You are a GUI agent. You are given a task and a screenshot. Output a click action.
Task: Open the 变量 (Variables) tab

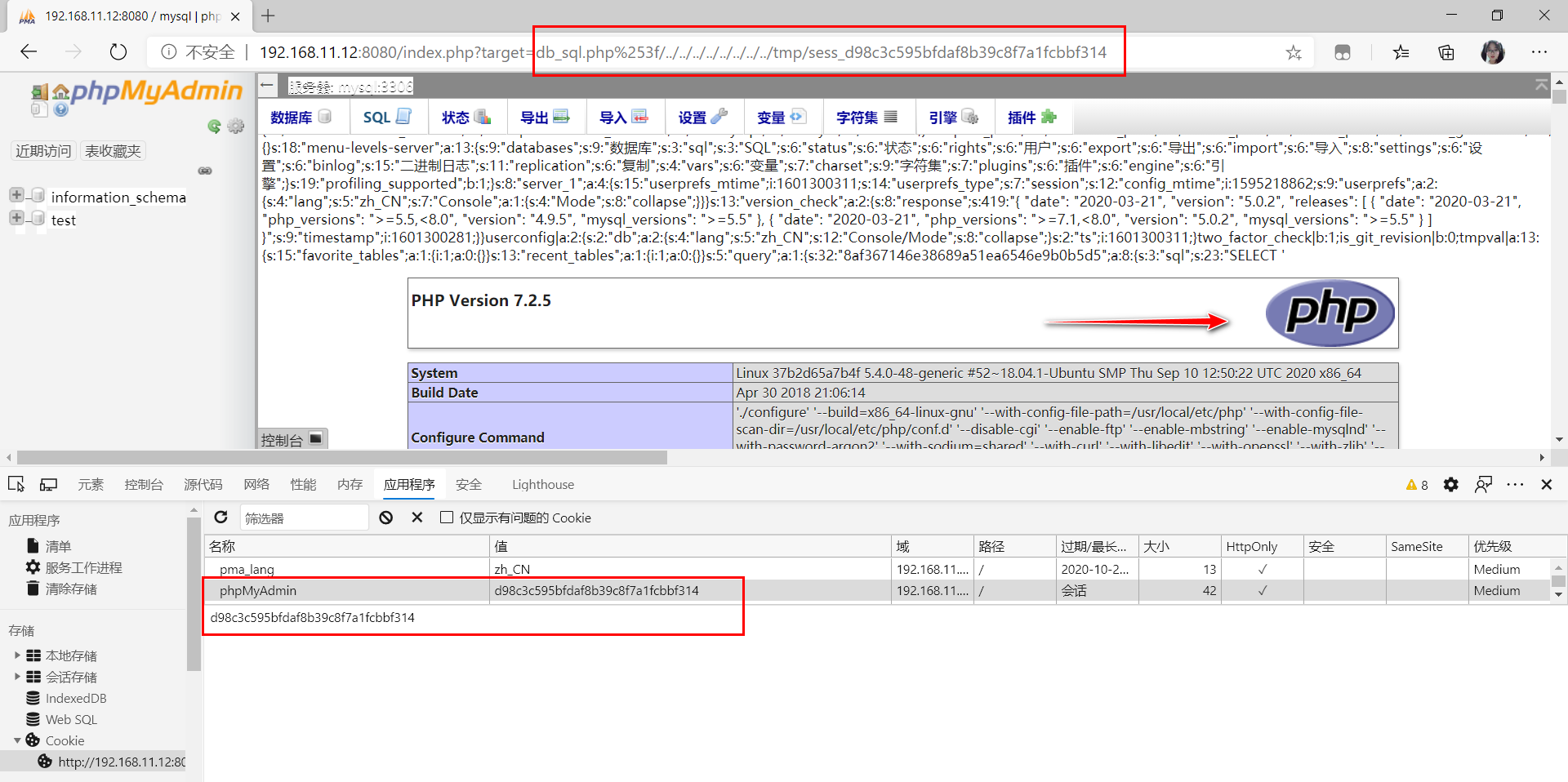click(x=782, y=118)
